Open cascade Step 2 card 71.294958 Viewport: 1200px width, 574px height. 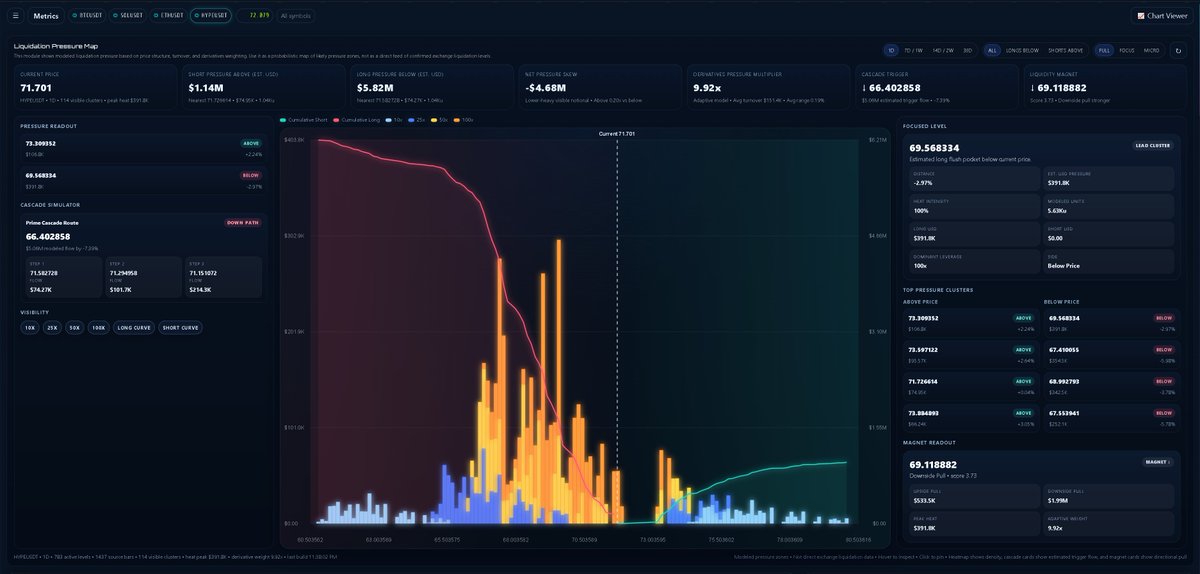[144, 277]
